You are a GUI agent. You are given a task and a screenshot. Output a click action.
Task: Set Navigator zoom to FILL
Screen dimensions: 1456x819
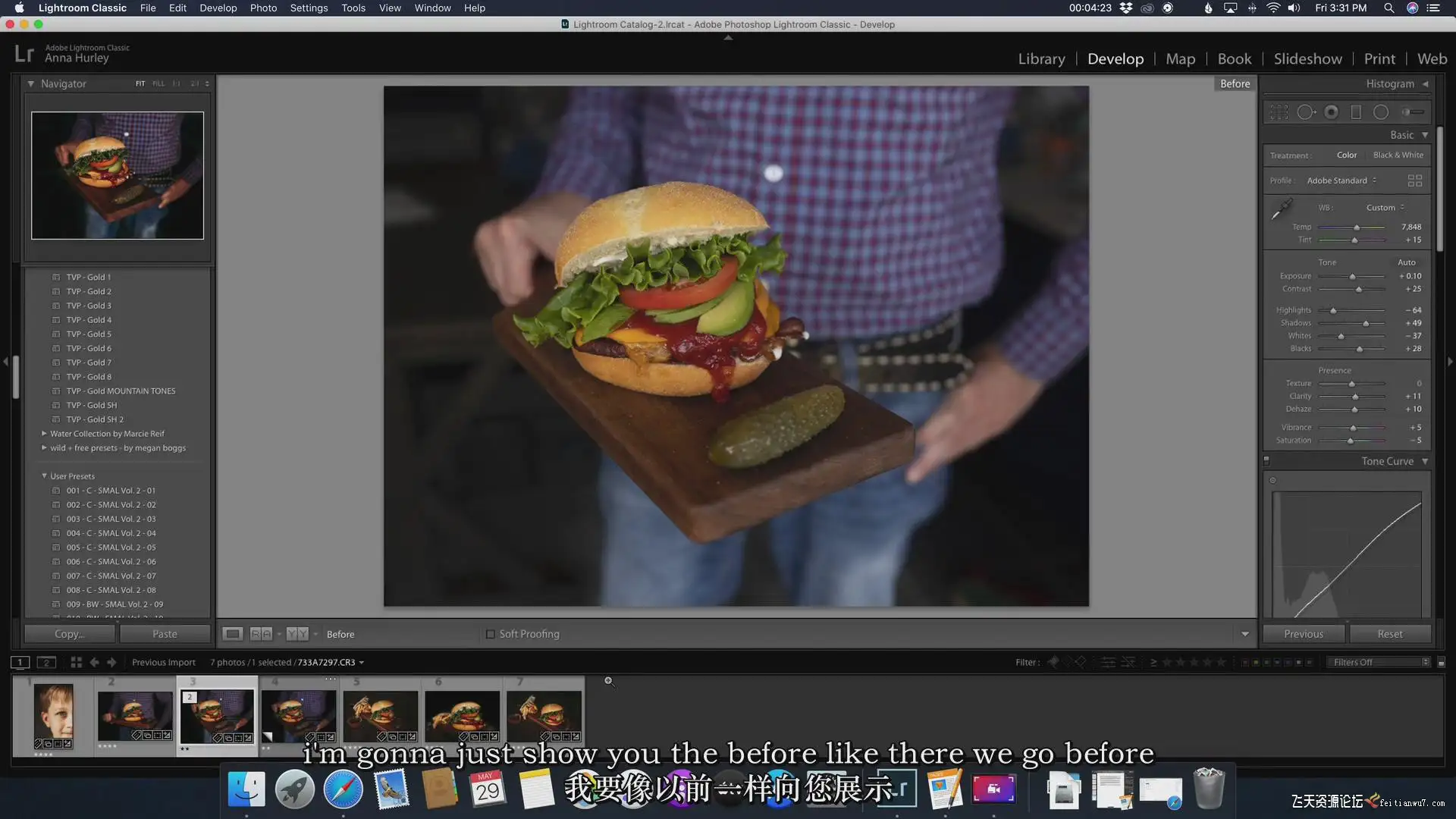coord(158,83)
